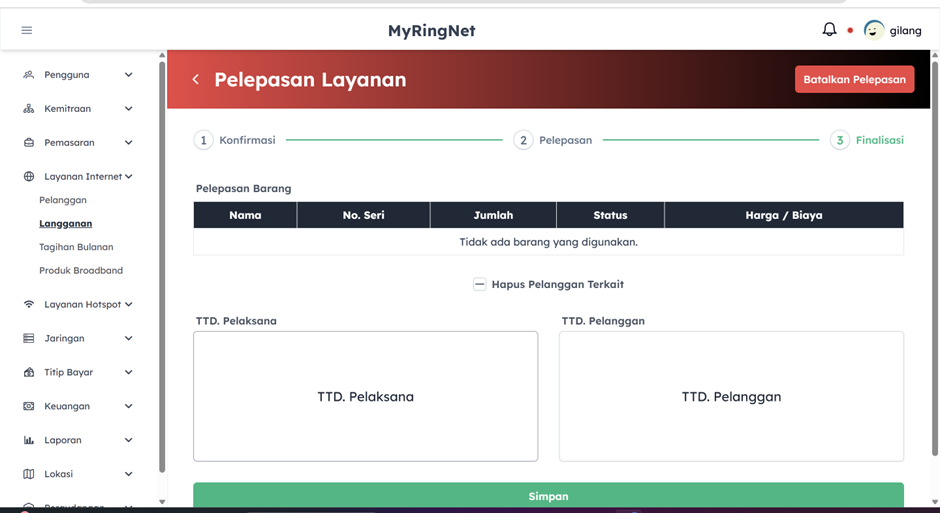Click the Layanan Internet globe icon
The width and height of the screenshot is (940, 513).
pos(29,177)
